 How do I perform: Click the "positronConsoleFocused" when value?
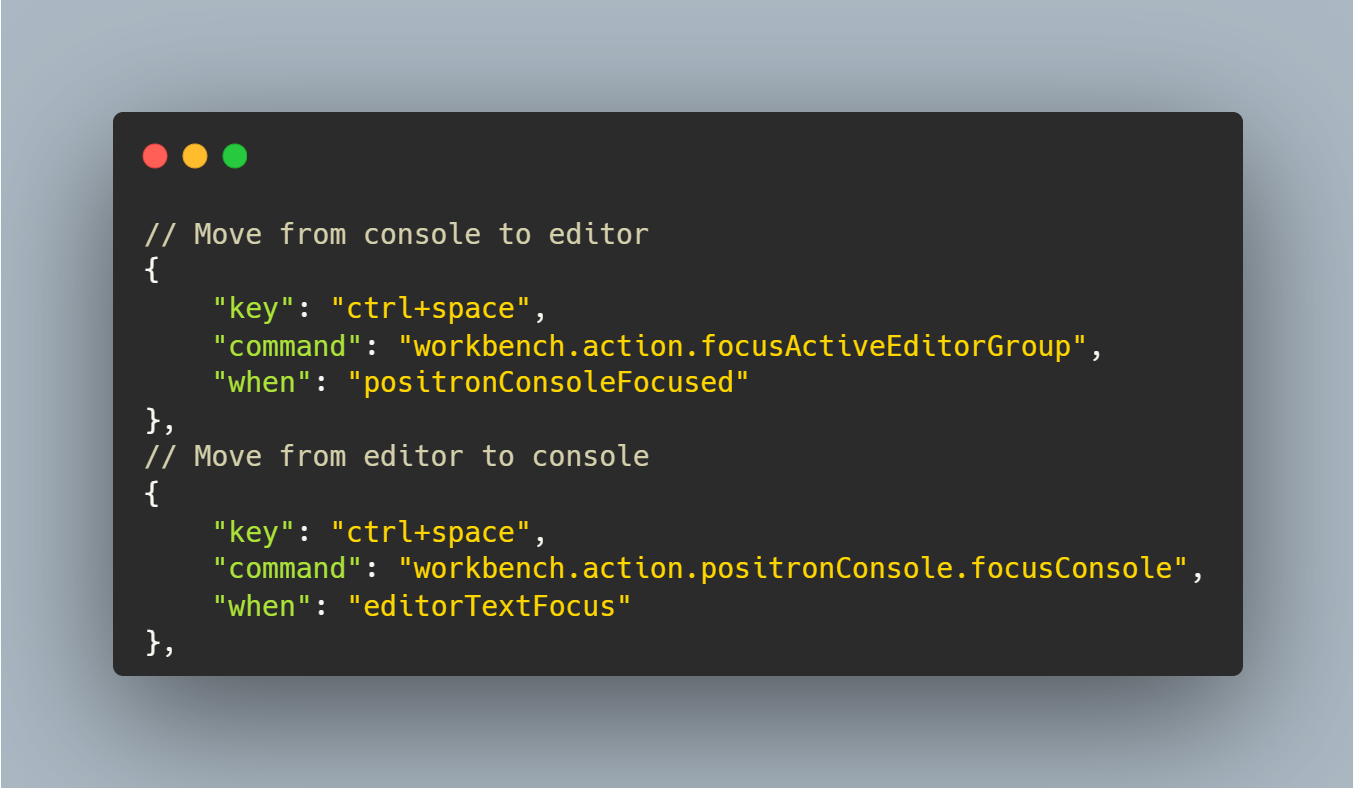click(548, 383)
